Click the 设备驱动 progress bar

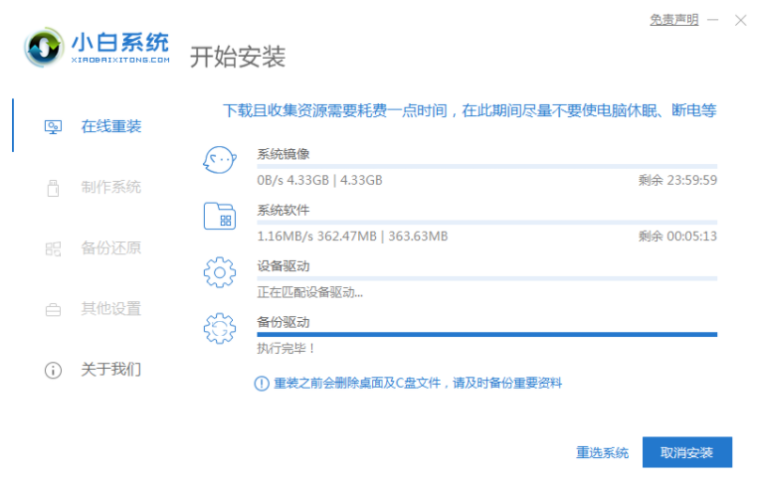click(487, 278)
